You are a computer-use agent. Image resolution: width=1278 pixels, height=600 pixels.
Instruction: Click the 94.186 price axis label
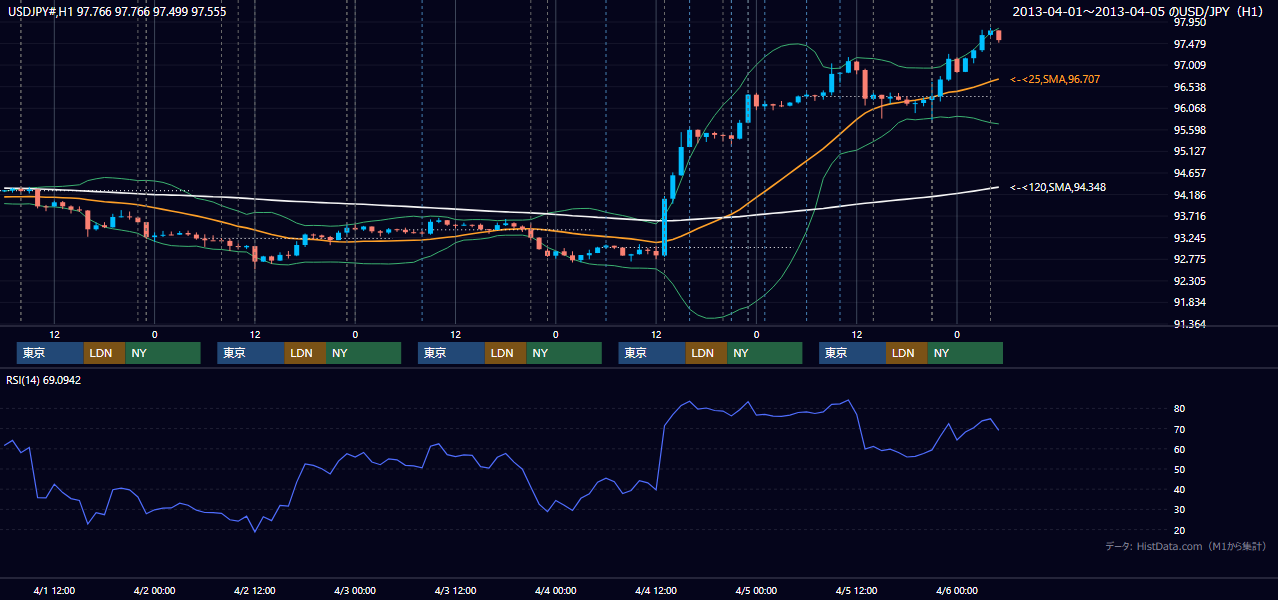click(1188, 195)
